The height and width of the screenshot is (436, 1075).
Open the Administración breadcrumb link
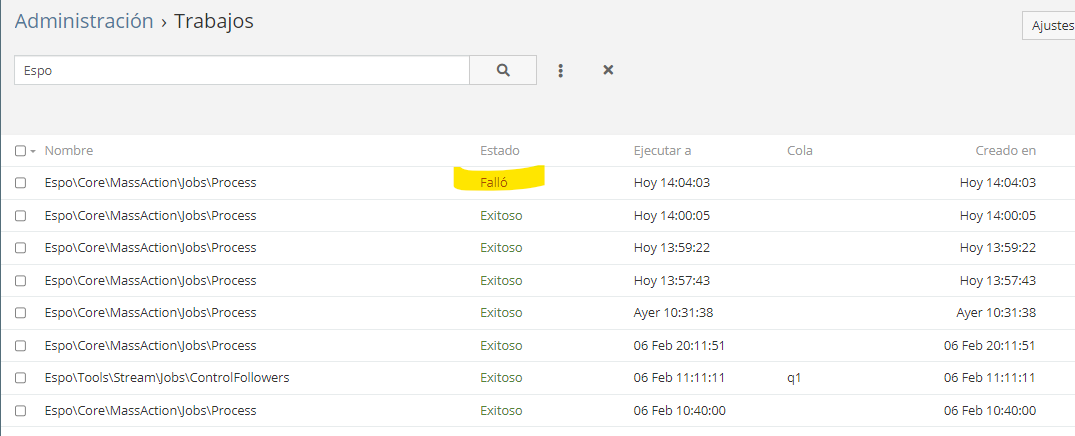[x=84, y=21]
